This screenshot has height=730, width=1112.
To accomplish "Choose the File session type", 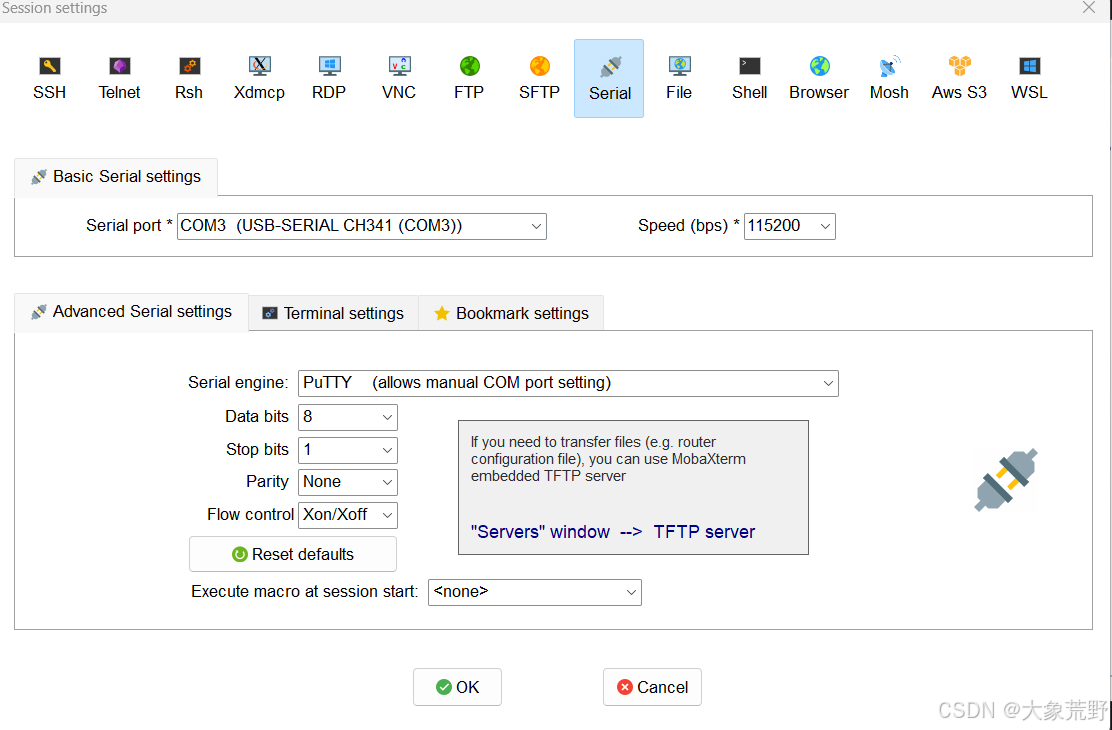I will point(679,78).
